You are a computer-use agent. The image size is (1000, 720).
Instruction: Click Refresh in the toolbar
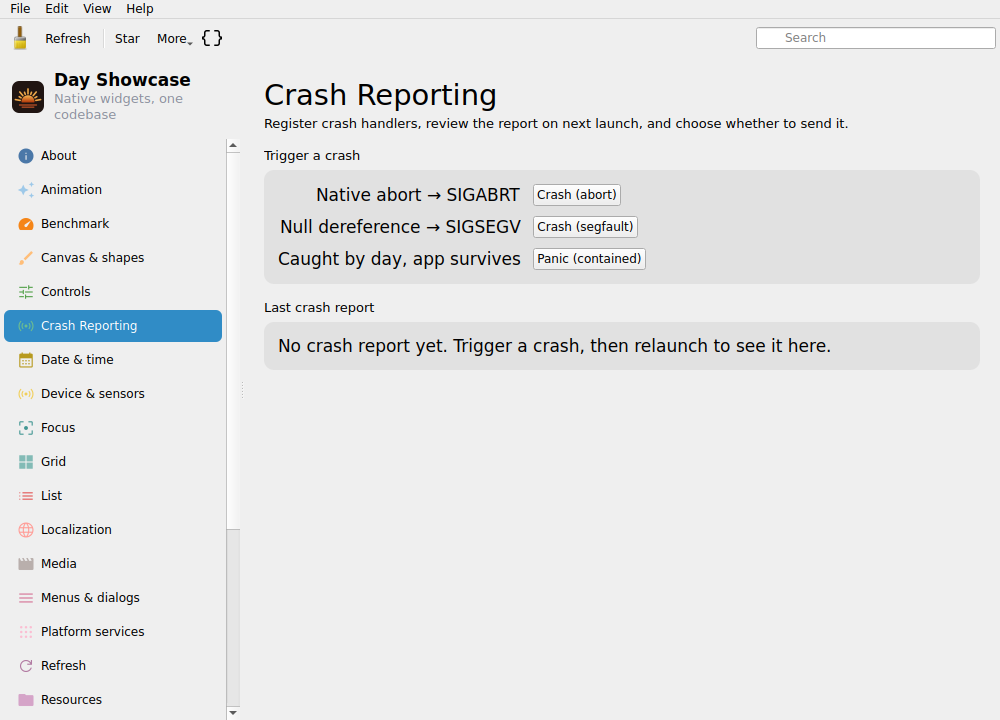pos(68,38)
